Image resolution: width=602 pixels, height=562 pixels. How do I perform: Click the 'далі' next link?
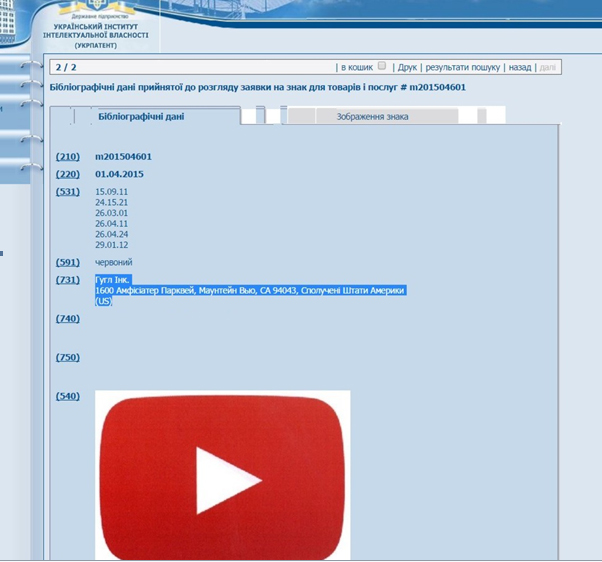pyautogui.click(x=548, y=67)
